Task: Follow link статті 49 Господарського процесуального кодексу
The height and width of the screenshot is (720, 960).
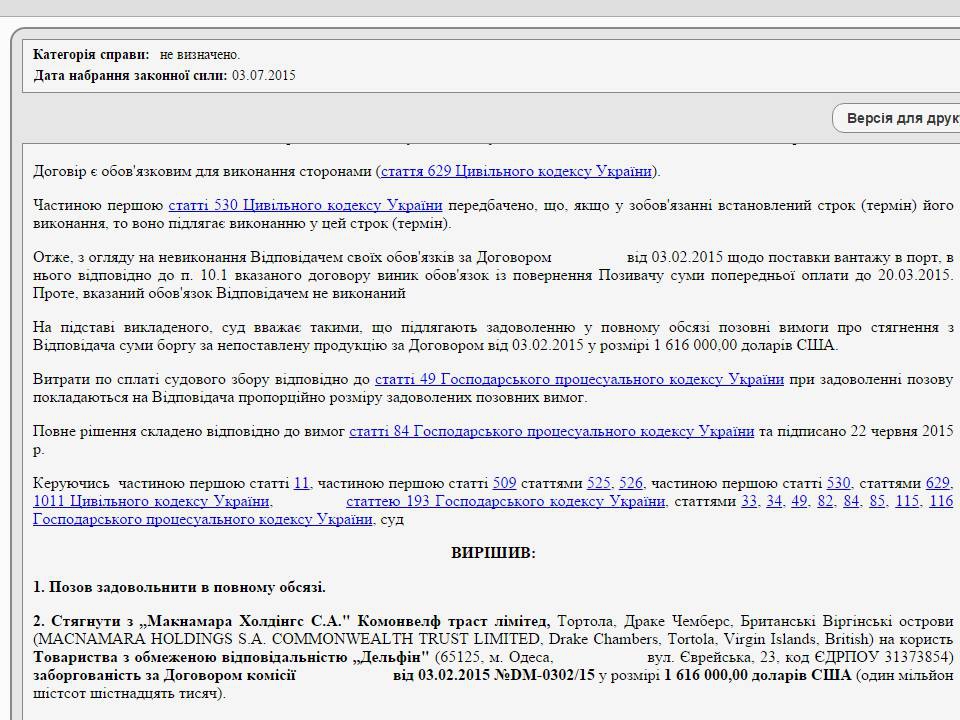Action: click(x=579, y=380)
